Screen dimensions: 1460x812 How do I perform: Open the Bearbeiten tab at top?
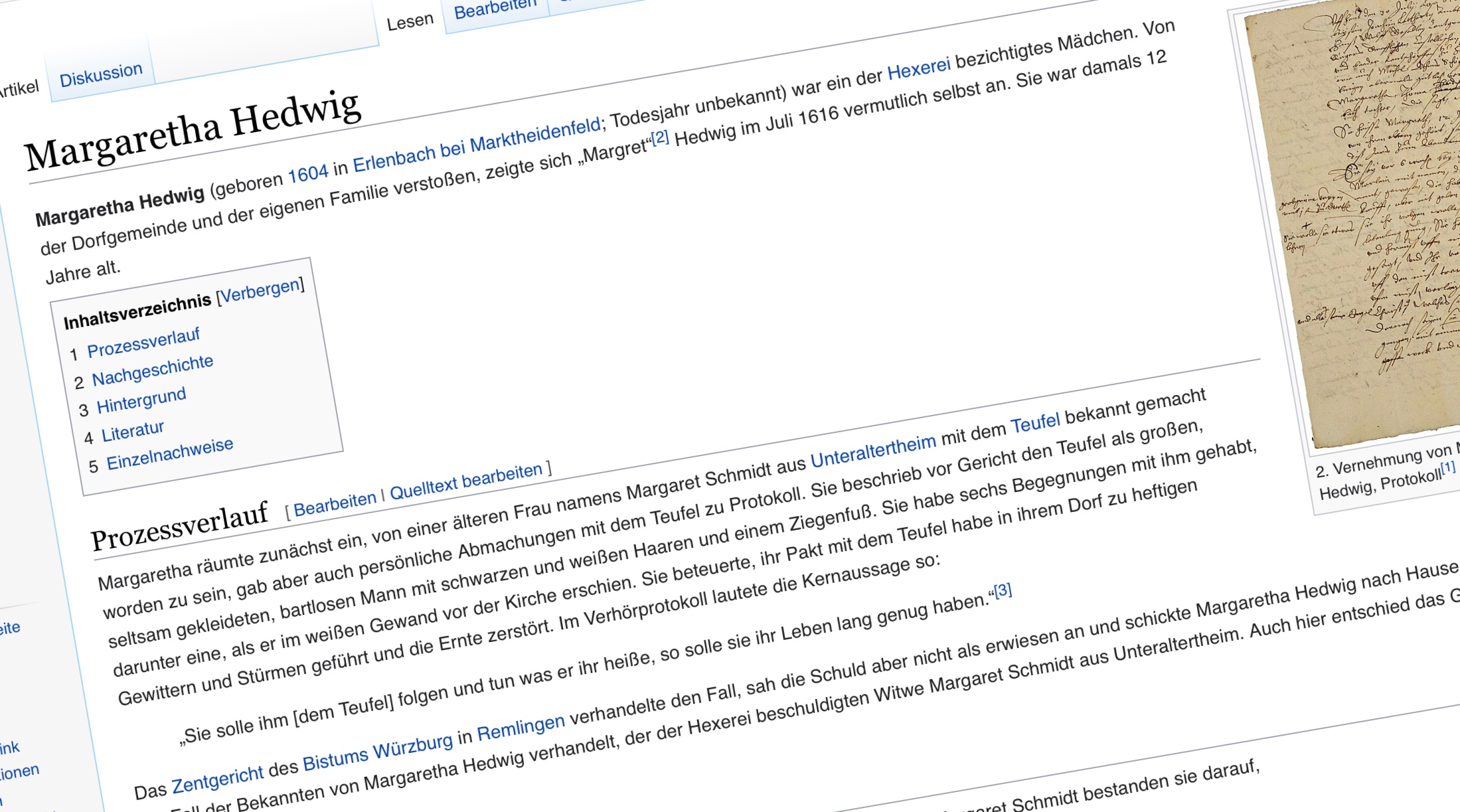pyautogui.click(x=494, y=9)
